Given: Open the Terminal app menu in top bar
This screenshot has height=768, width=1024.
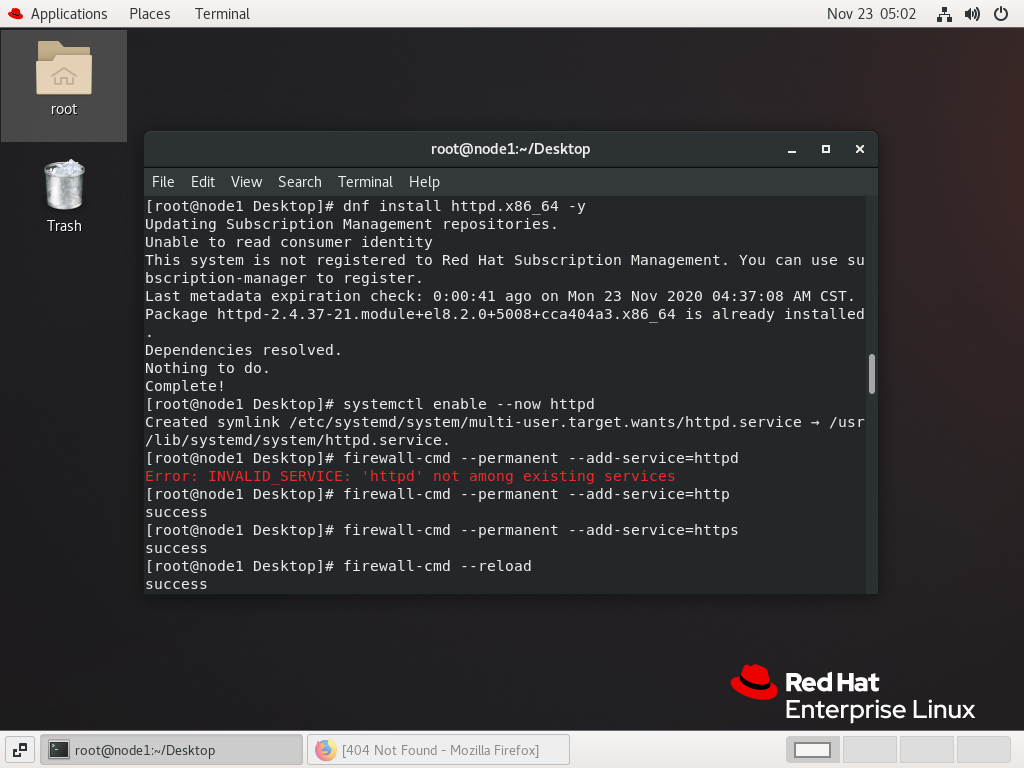Looking at the screenshot, I should 222,14.
